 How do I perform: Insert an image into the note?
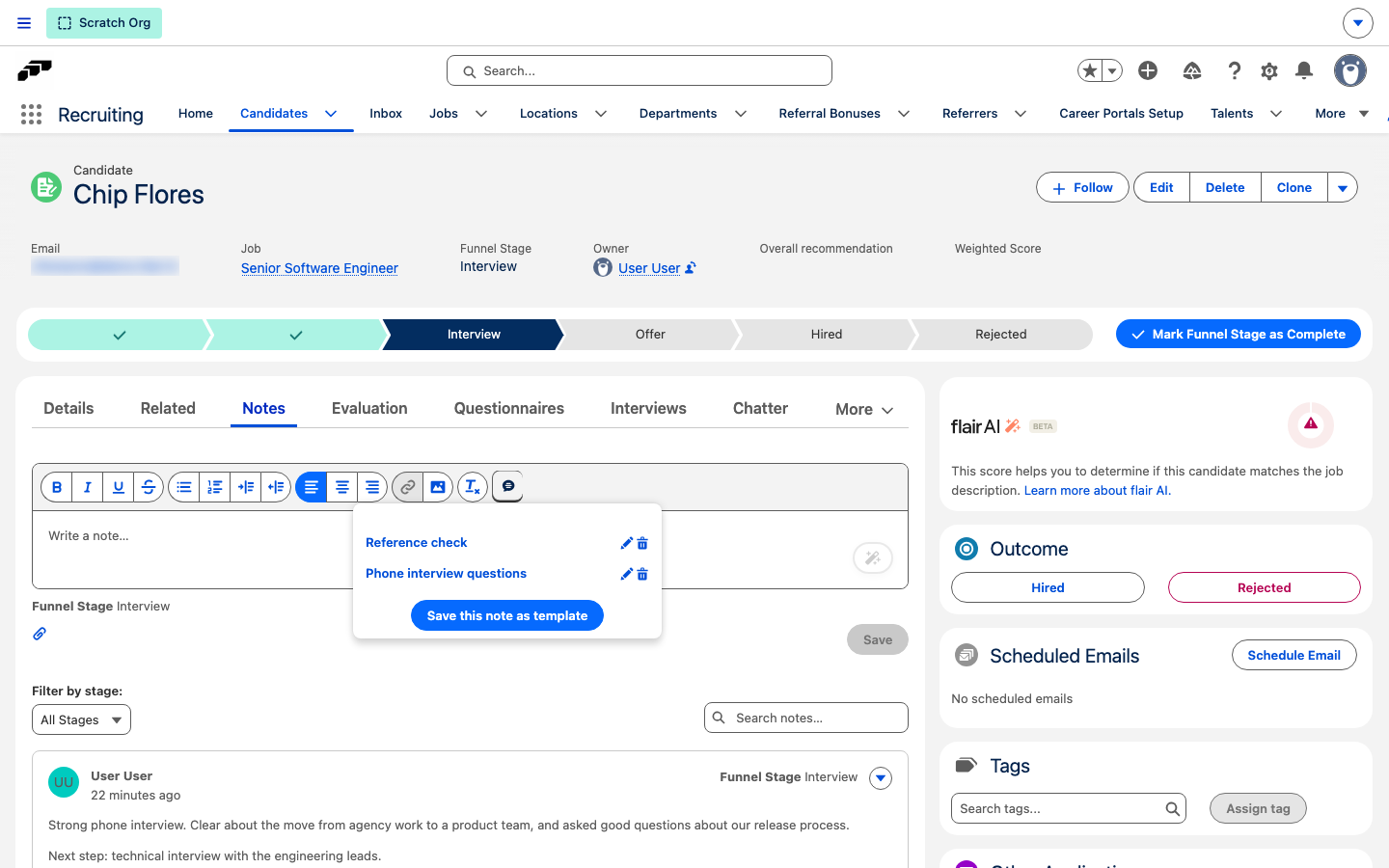[x=438, y=487]
